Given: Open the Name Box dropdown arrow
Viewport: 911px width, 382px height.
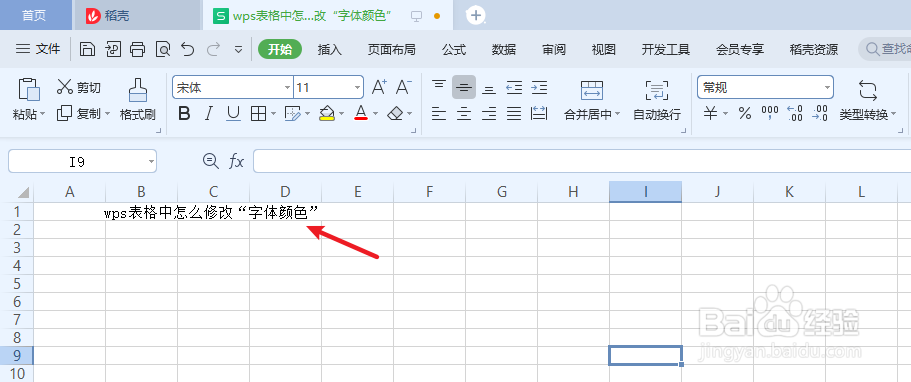Looking at the screenshot, I should (151, 161).
